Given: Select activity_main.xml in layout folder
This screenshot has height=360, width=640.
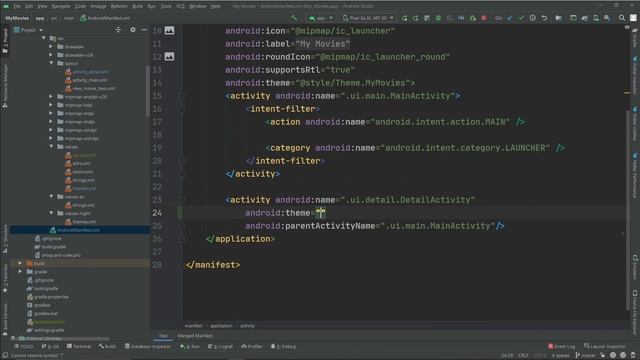Looking at the screenshot, I should [x=89, y=80].
